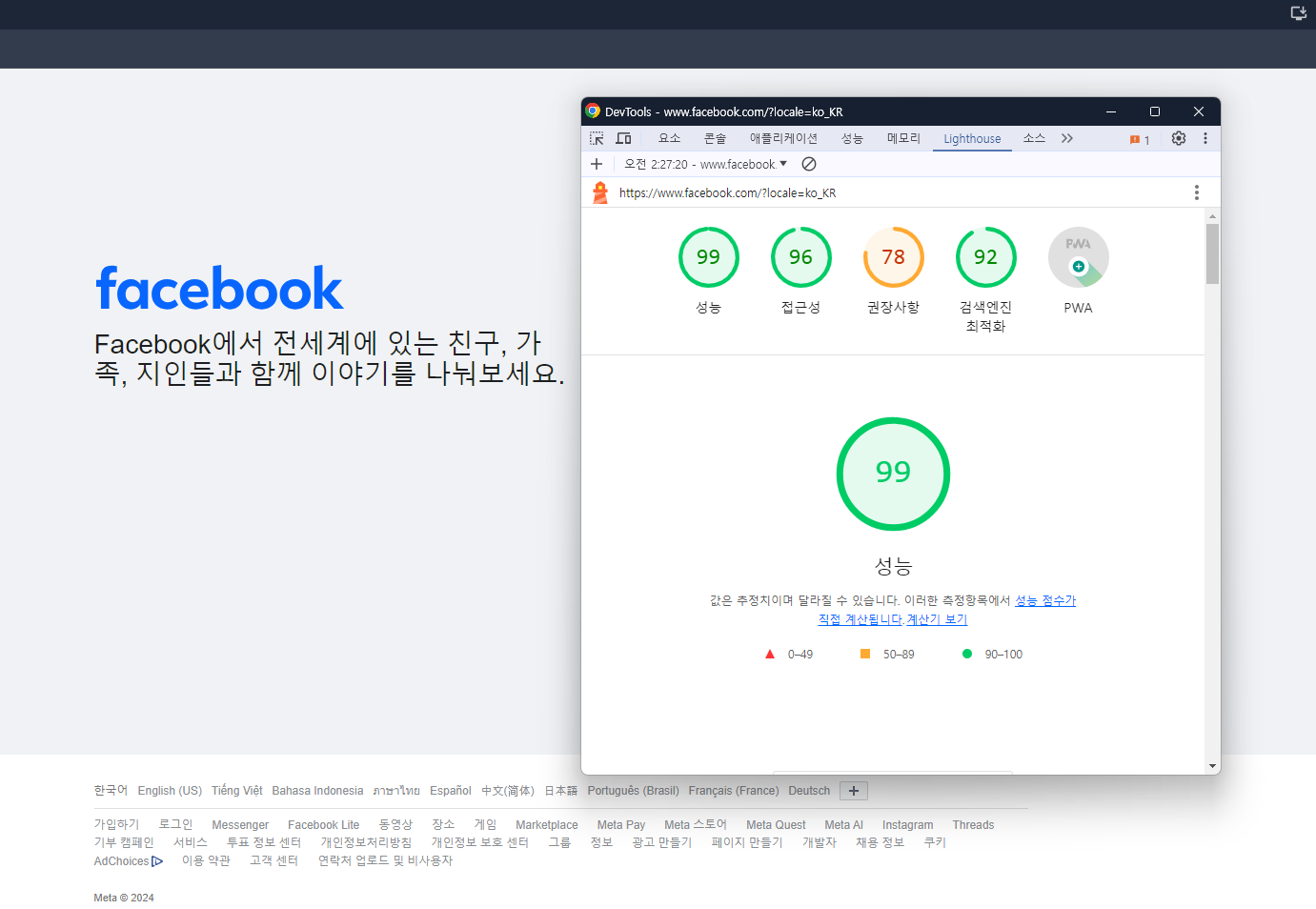Maximize the DevTools window
This screenshot has height=909, width=1316.
[1155, 111]
